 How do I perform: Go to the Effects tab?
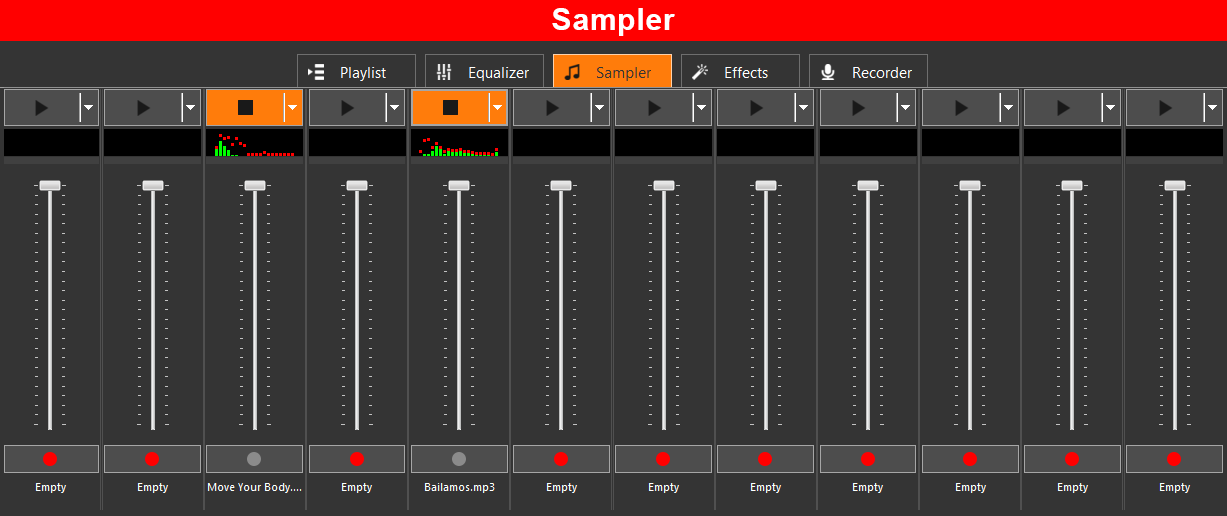[x=740, y=72]
